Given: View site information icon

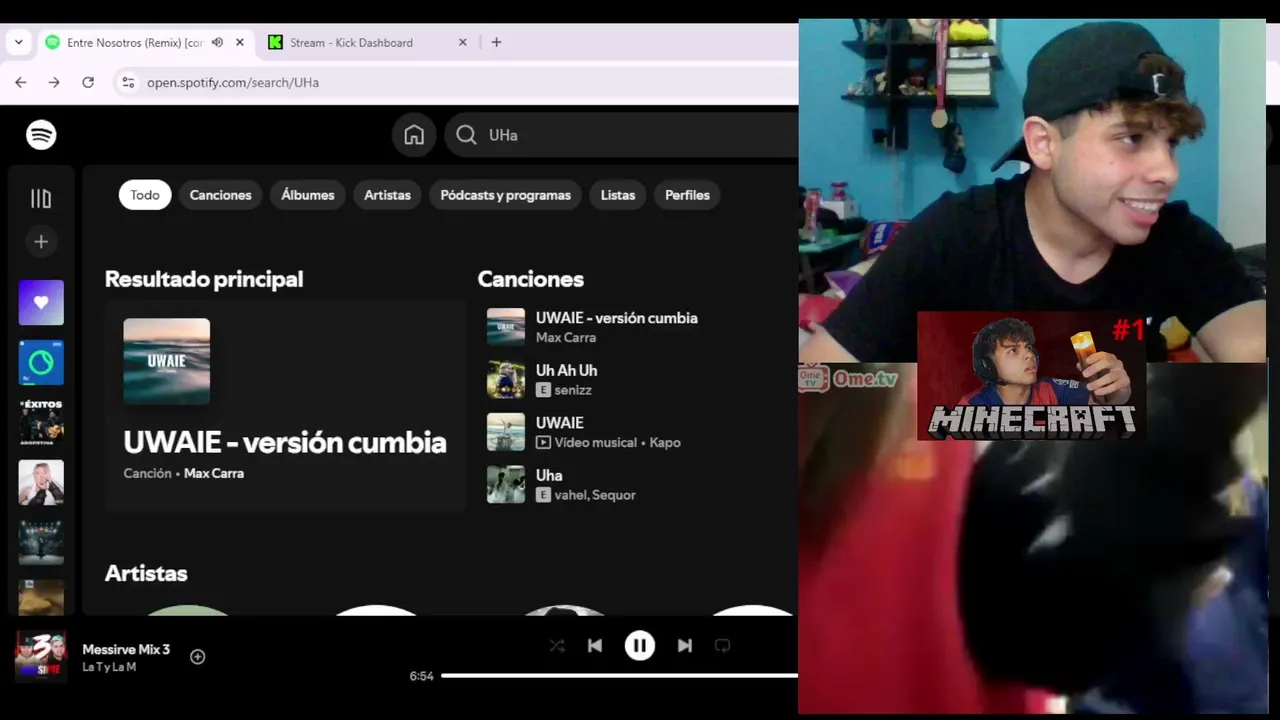Looking at the screenshot, I should pyautogui.click(x=128, y=82).
